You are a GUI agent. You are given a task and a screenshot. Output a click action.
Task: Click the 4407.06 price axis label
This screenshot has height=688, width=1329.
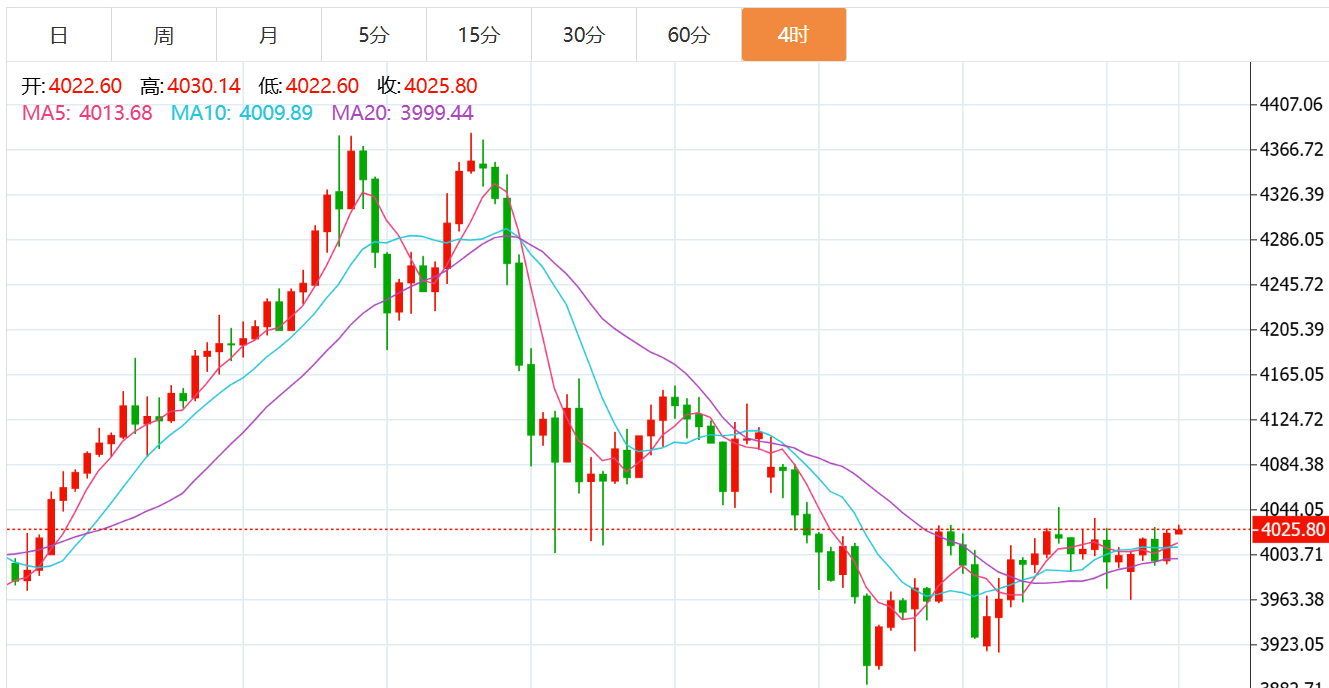(1293, 104)
